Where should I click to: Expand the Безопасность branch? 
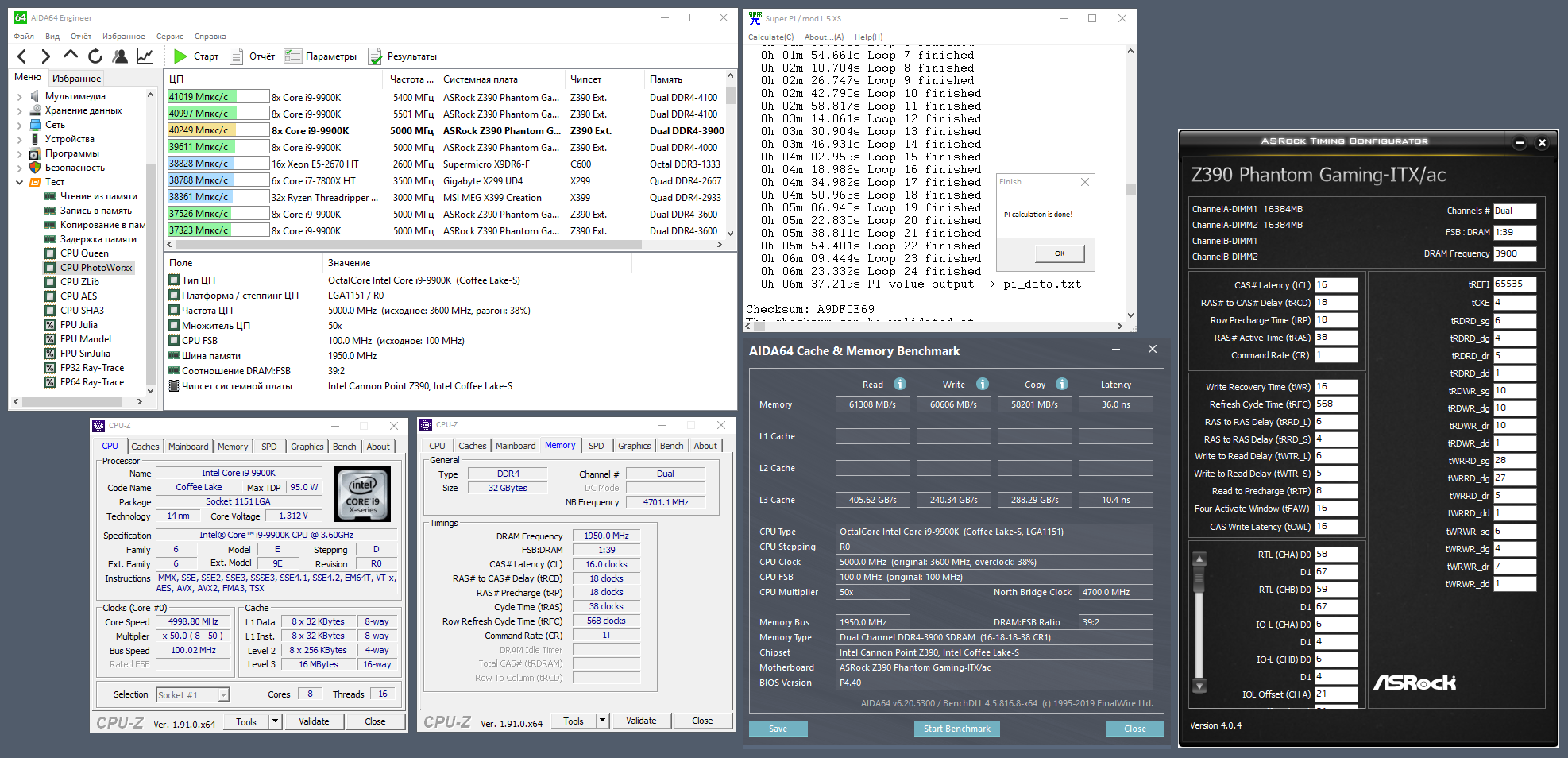20,168
